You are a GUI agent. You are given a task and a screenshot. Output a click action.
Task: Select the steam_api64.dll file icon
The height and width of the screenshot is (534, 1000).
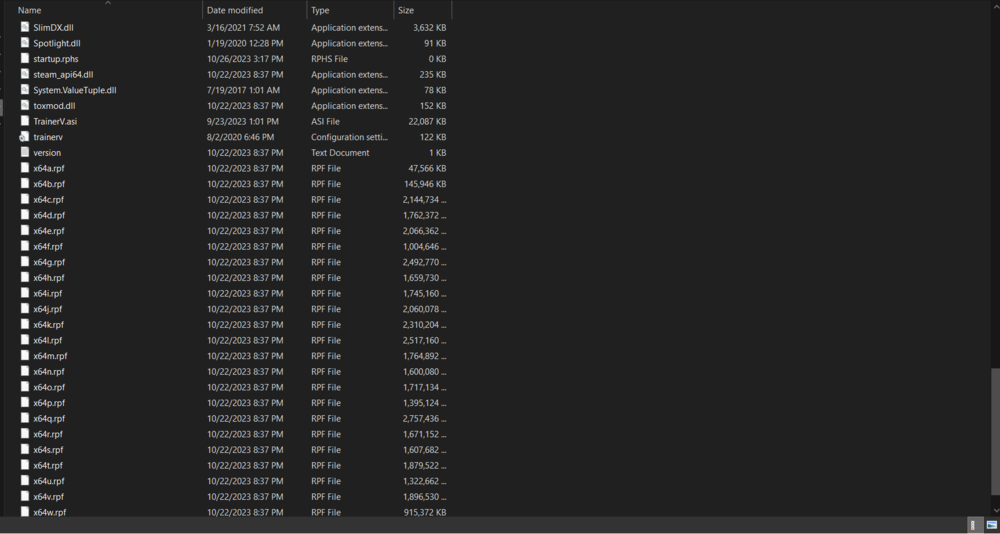tap(25, 75)
